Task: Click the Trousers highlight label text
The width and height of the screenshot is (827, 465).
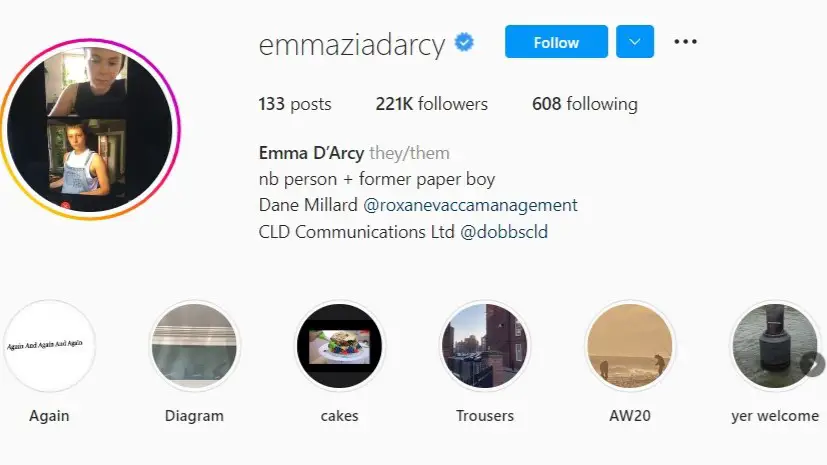Action: point(485,416)
